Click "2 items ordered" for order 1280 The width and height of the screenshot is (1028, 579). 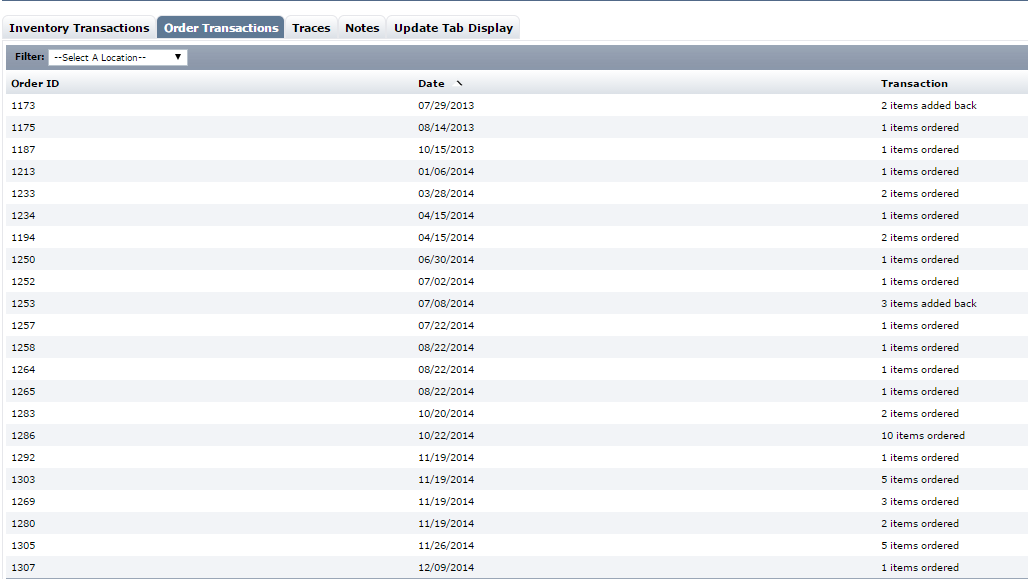coord(920,523)
